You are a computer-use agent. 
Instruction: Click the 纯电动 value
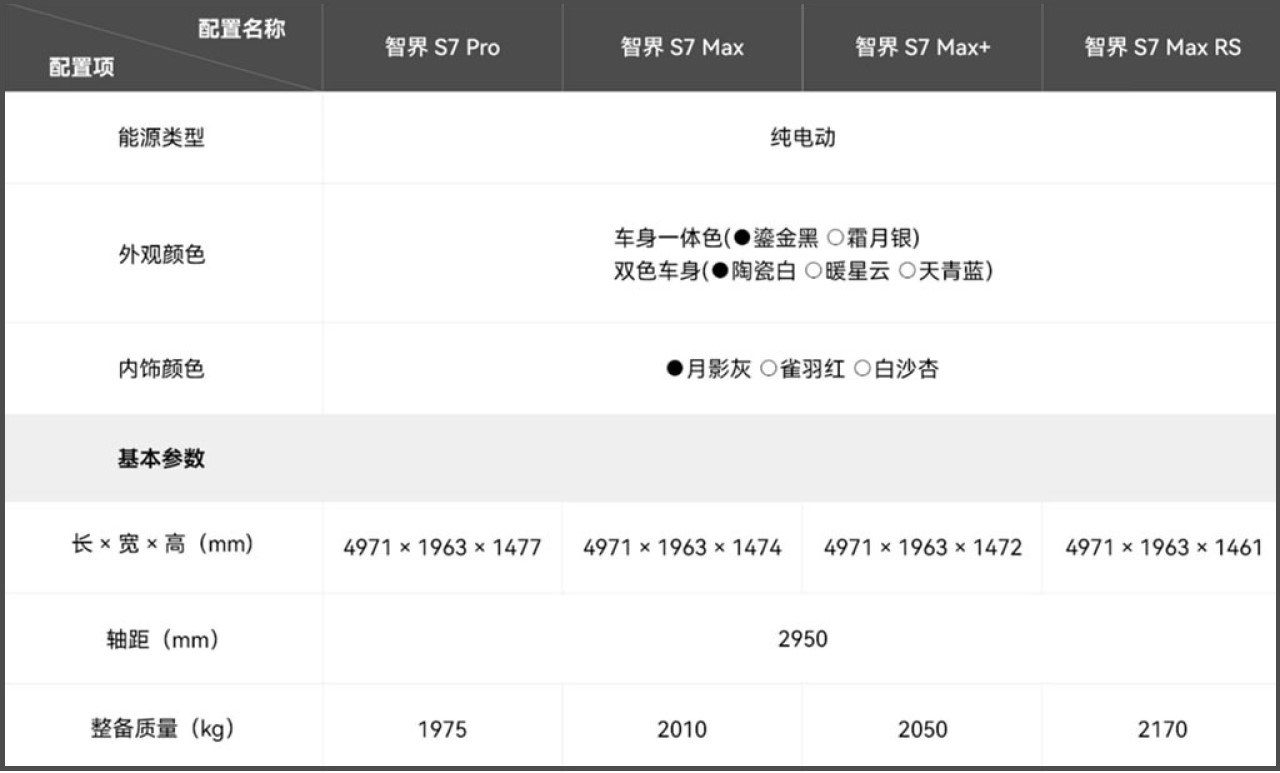[x=802, y=138]
